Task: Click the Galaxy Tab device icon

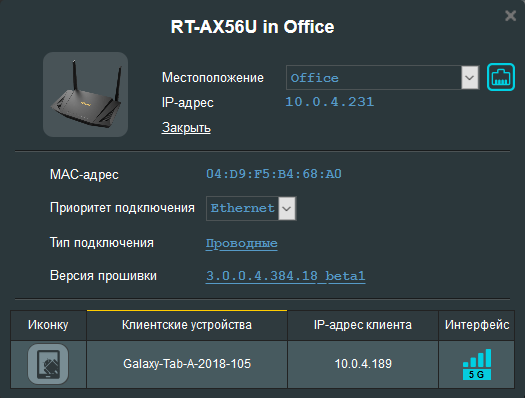Action: [48, 364]
